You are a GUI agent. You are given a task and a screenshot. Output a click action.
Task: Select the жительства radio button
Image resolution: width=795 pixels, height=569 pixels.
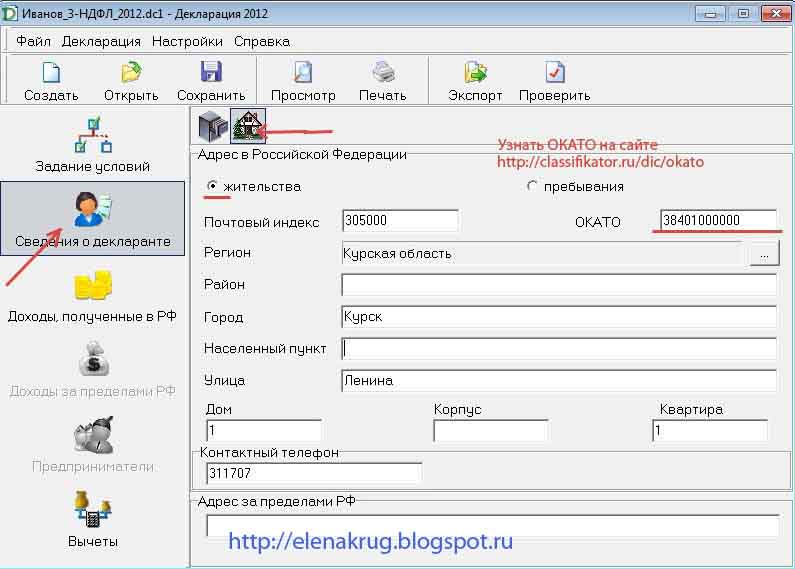212,186
